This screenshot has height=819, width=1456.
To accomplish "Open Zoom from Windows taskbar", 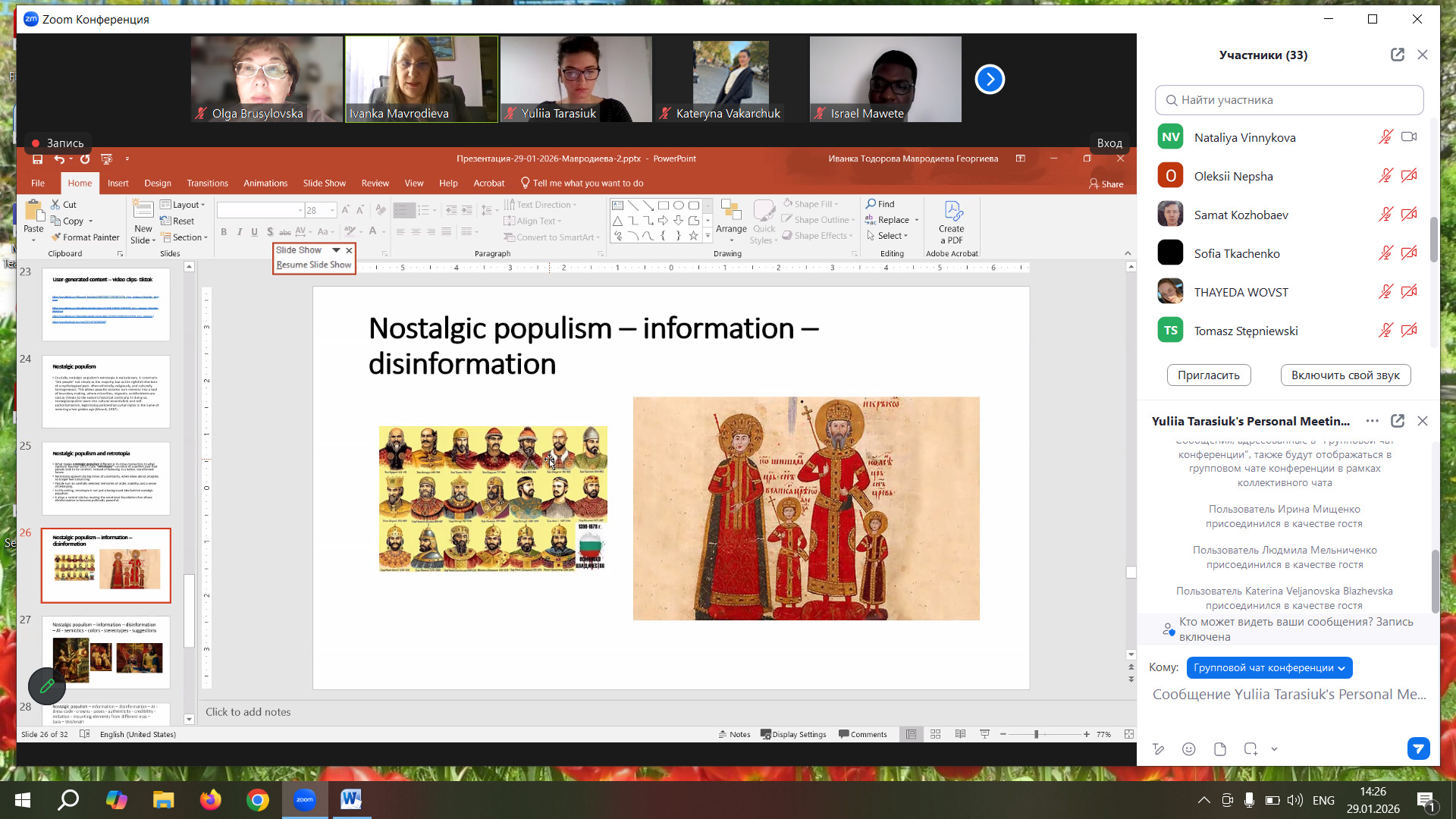I will 304,799.
